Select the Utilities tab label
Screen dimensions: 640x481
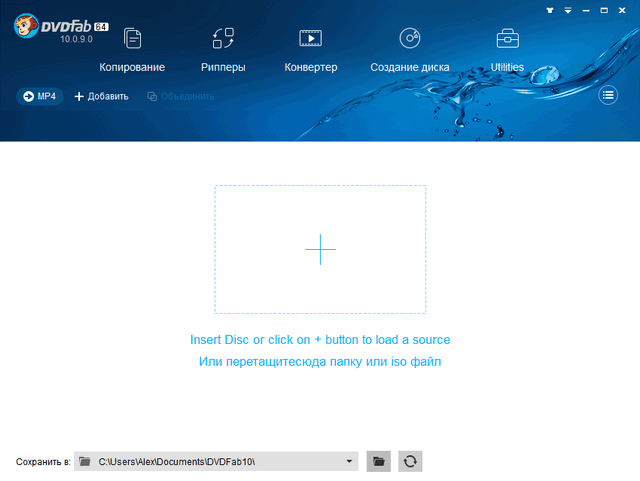pyautogui.click(x=507, y=67)
